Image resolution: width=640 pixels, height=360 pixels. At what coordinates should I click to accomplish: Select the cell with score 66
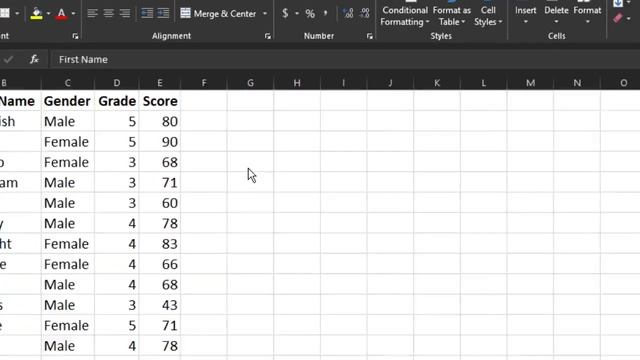point(160,264)
